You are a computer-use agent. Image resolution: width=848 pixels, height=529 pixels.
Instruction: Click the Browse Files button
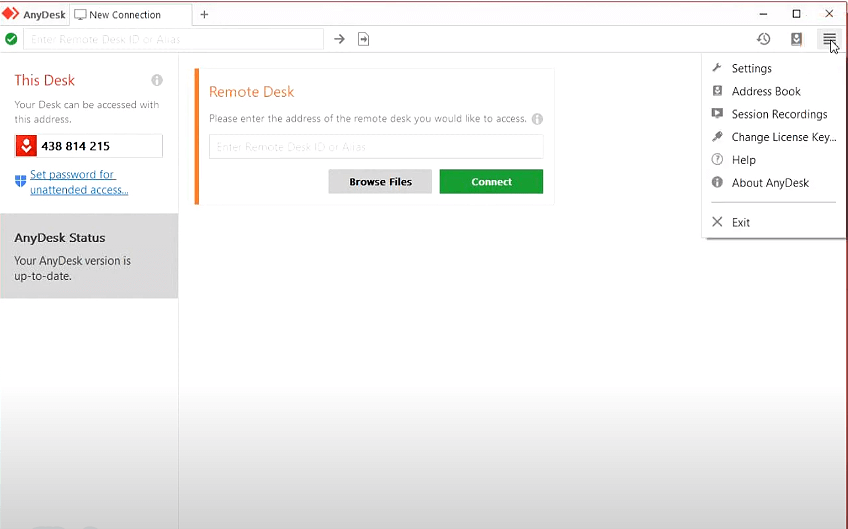point(380,182)
